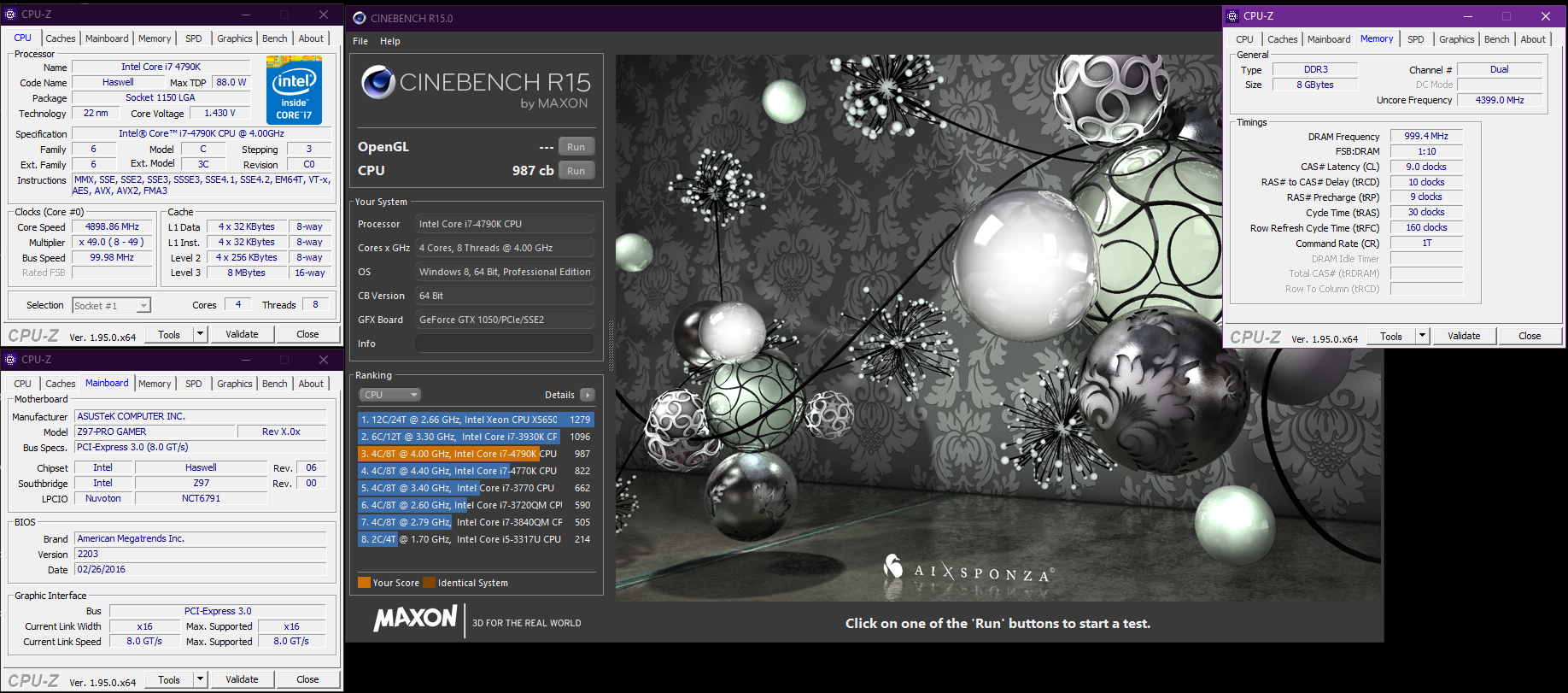Screen dimensions: 1568x693
Task: Open the Caches tab in the Mainboard window
Action: 61,384
